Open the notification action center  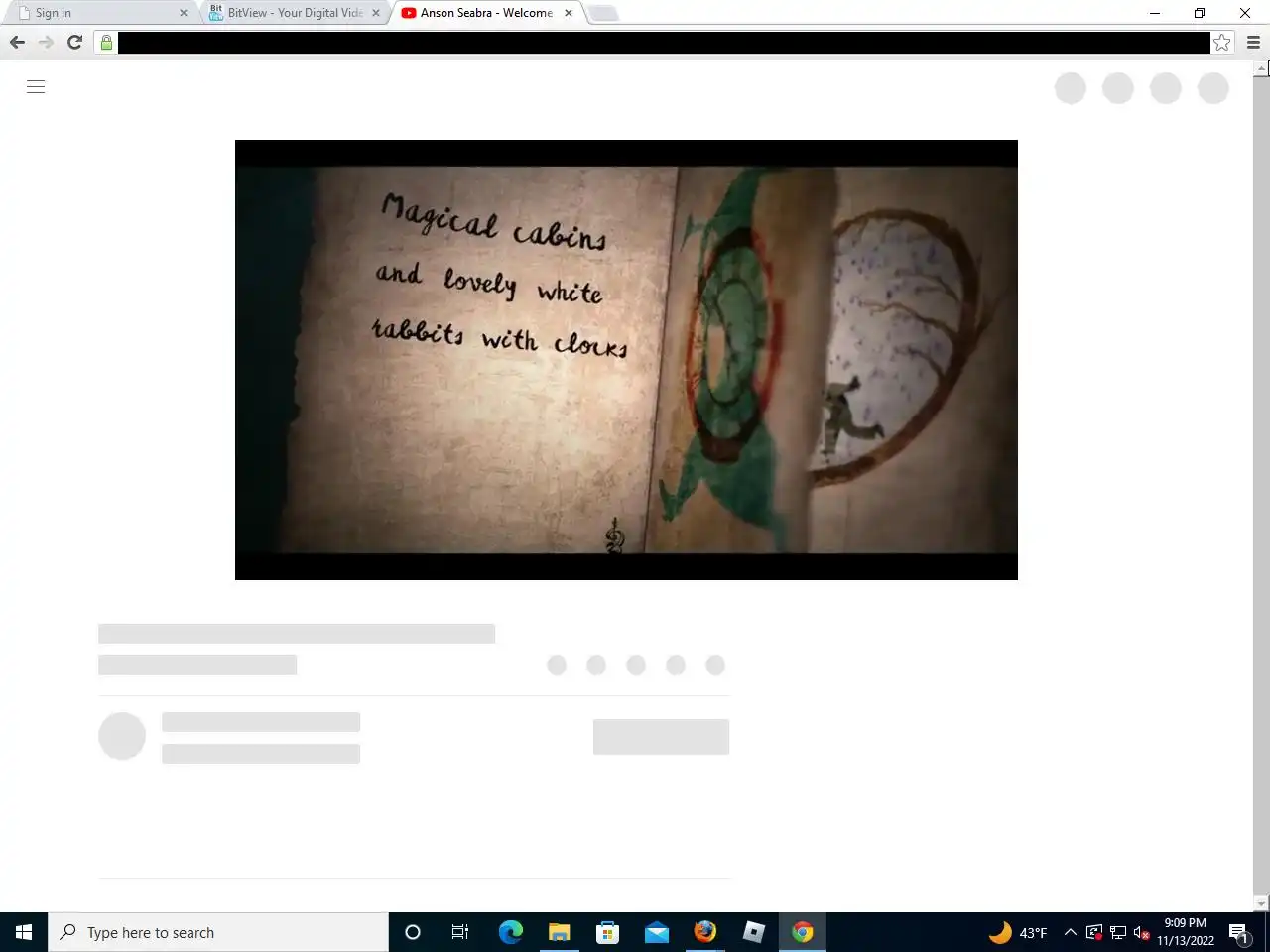(1239, 932)
